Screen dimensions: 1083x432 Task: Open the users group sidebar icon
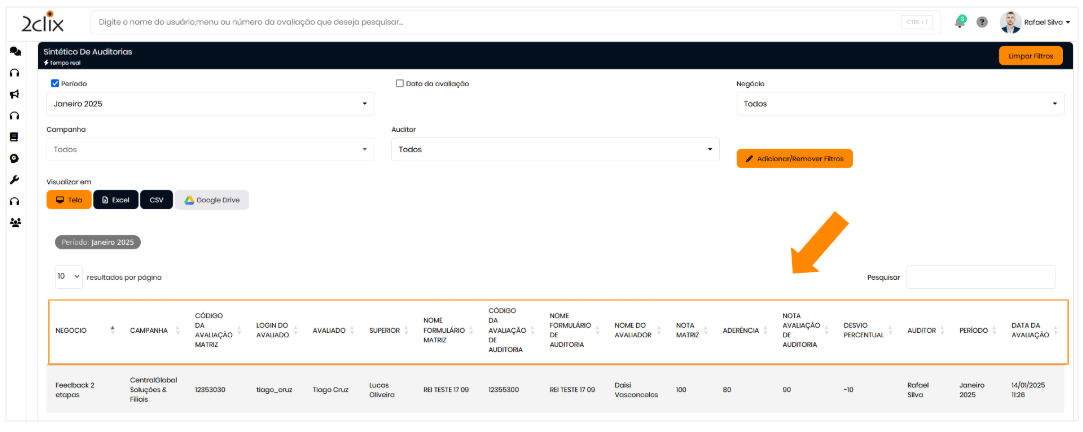(15, 222)
